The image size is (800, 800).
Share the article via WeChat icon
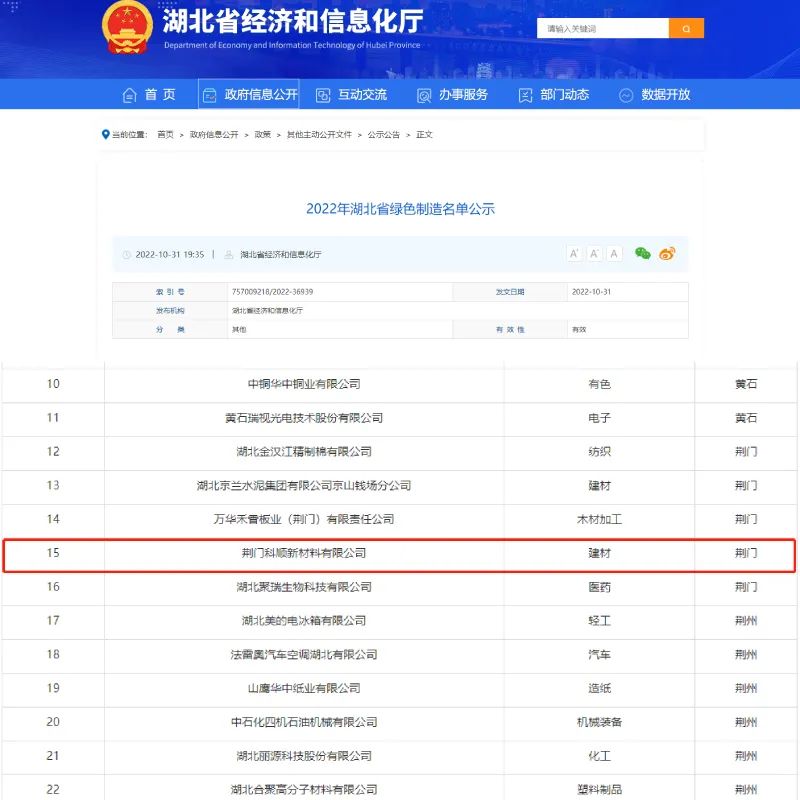pyautogui.click(x=642, y=253)
